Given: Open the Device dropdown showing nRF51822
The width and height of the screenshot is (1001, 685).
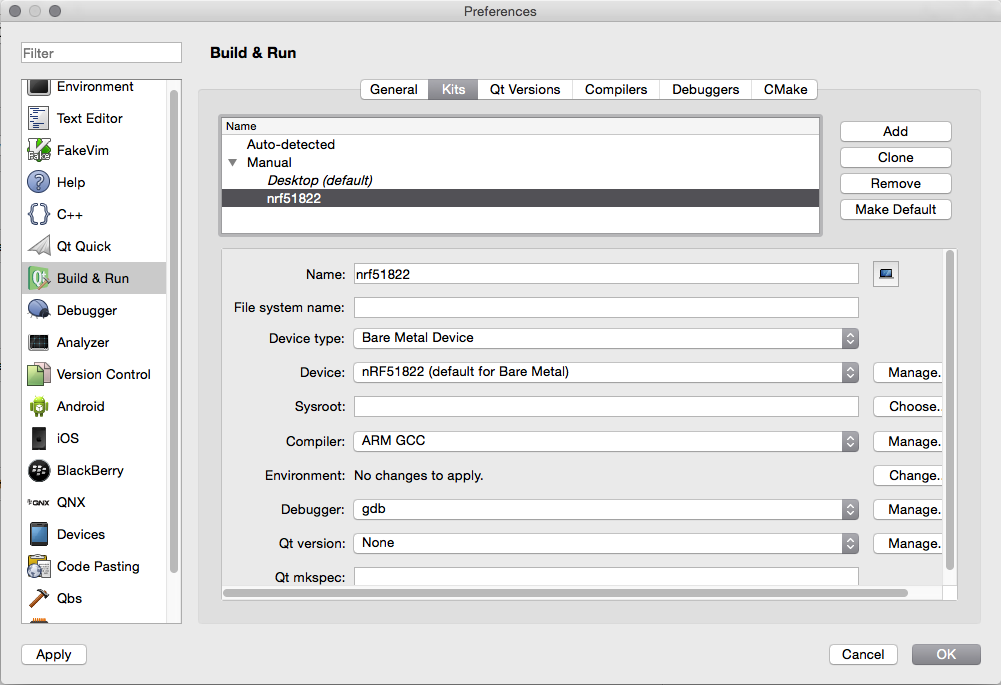Looking at the screenshot, I should tap(606, 372).
